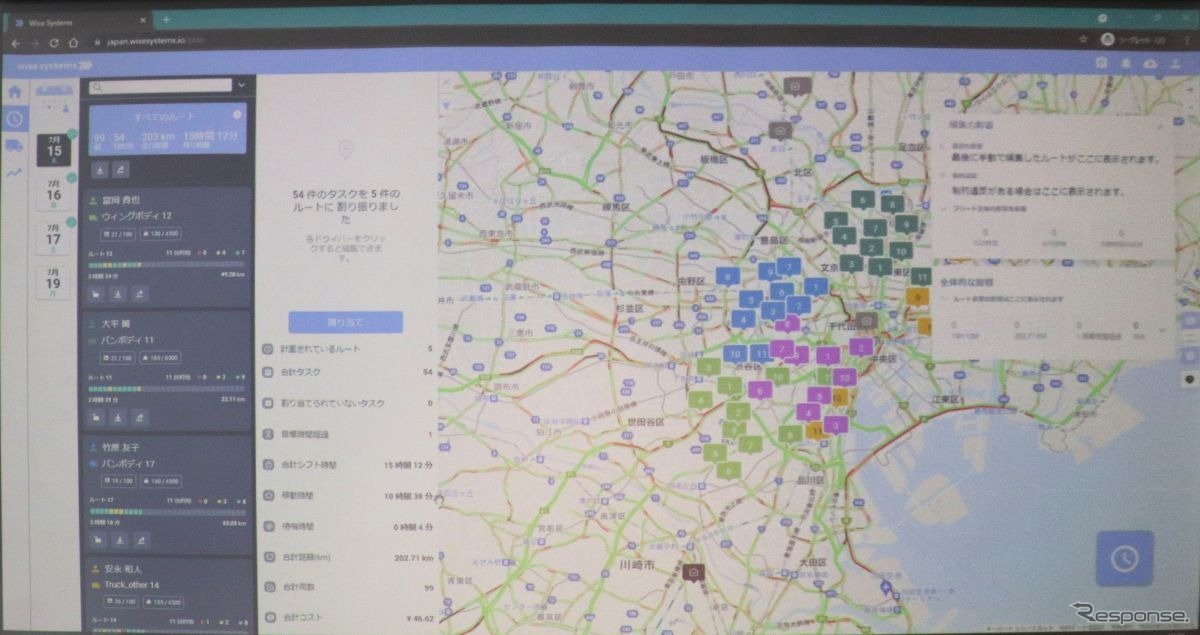Toggle the 割り当てられていないタスク checkbox icon
Image resolution: width=1200 pixels, height=635 pixels.
(268, 403)
